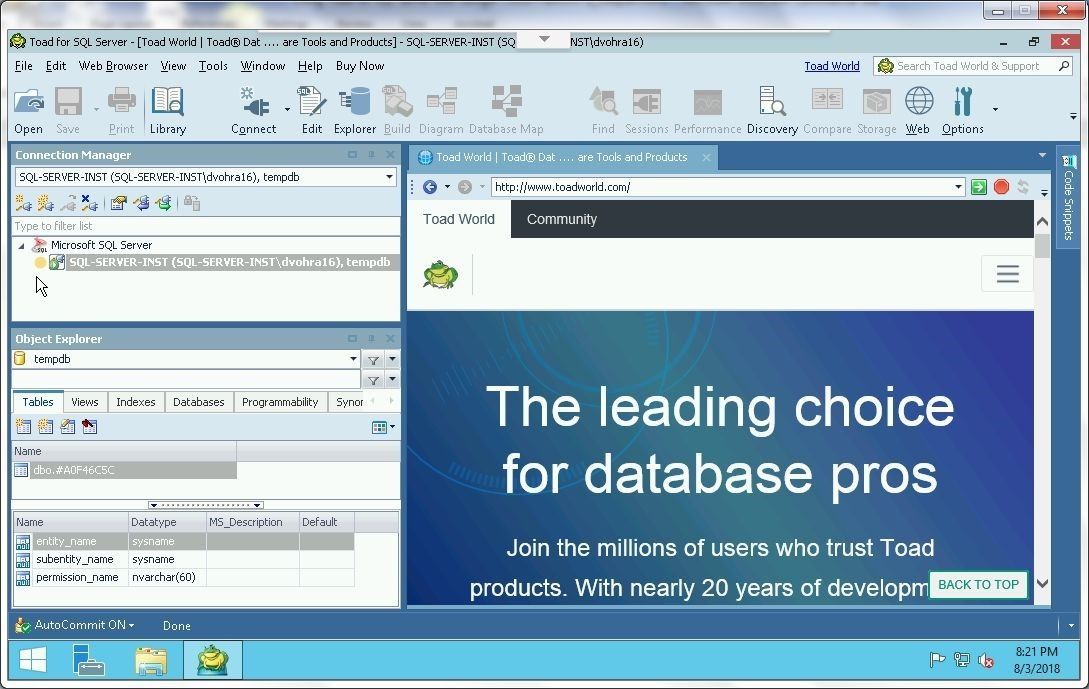The image size is (1089, 689).
Task: Open the URL address bar dropdown
Action: [958, 187]
